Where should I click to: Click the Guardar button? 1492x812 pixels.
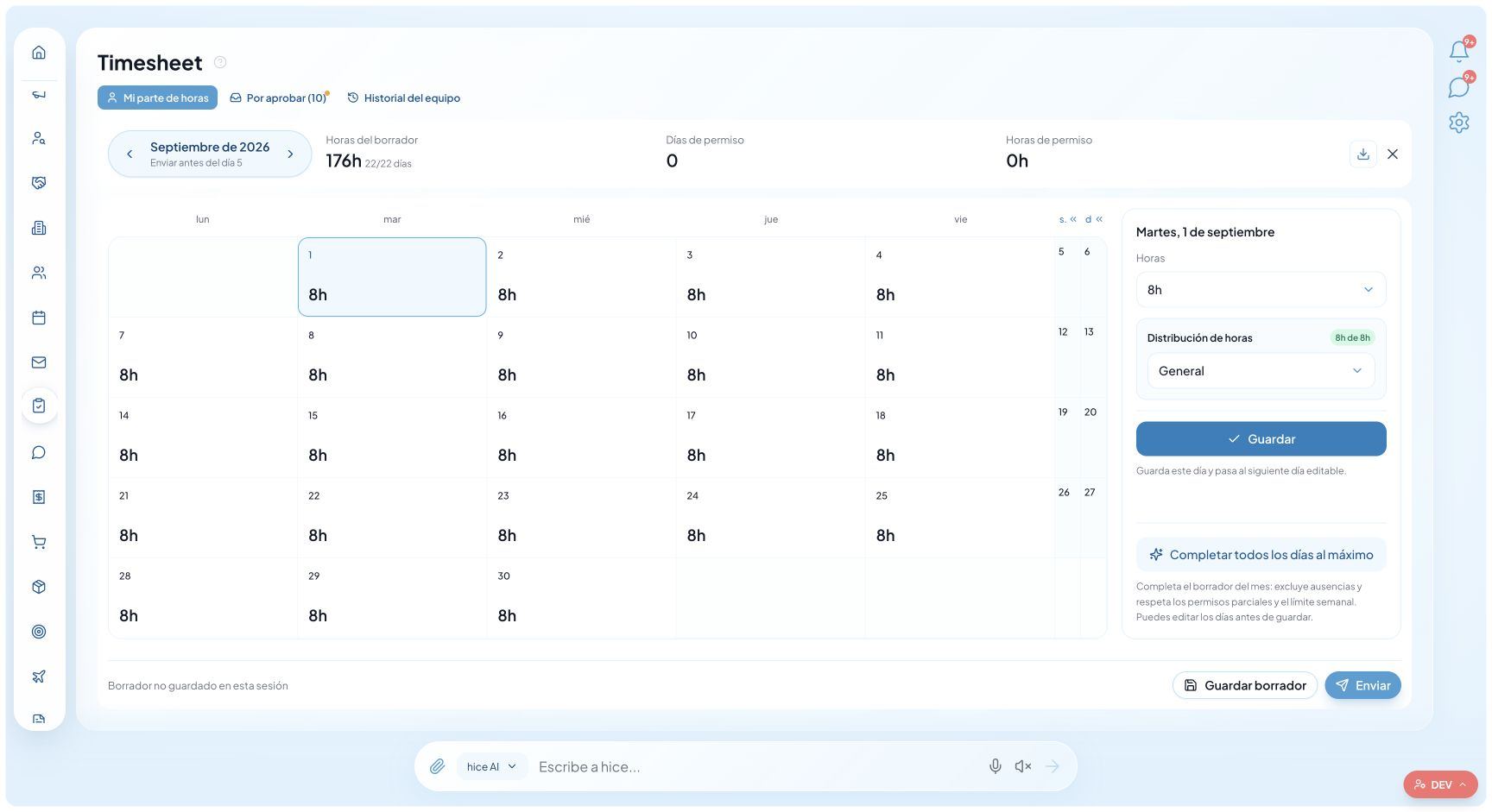(1261, 438)
